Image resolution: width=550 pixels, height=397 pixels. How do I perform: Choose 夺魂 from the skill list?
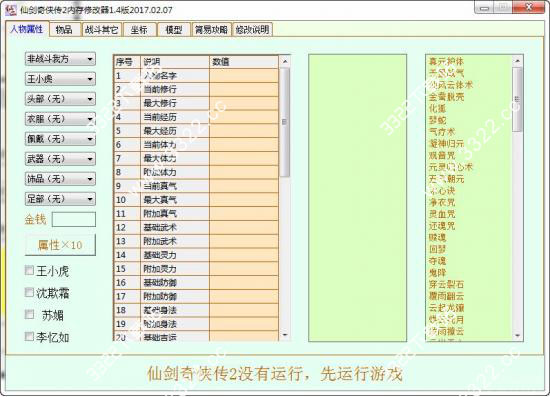coord(437,261)
